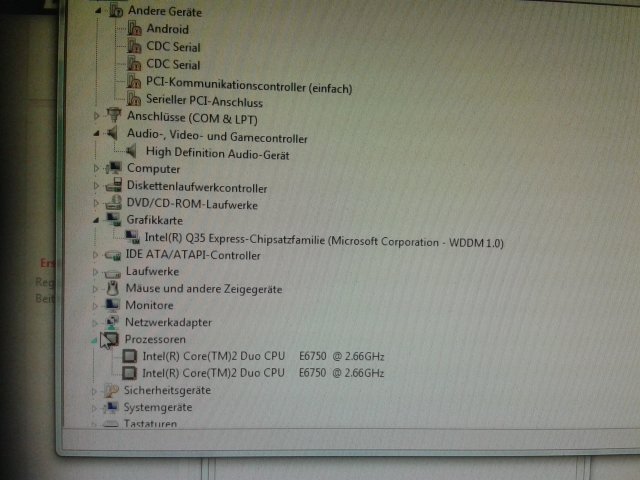
Task: Click the Systemgeräte category icon
Action: click(x=110, y=407)
